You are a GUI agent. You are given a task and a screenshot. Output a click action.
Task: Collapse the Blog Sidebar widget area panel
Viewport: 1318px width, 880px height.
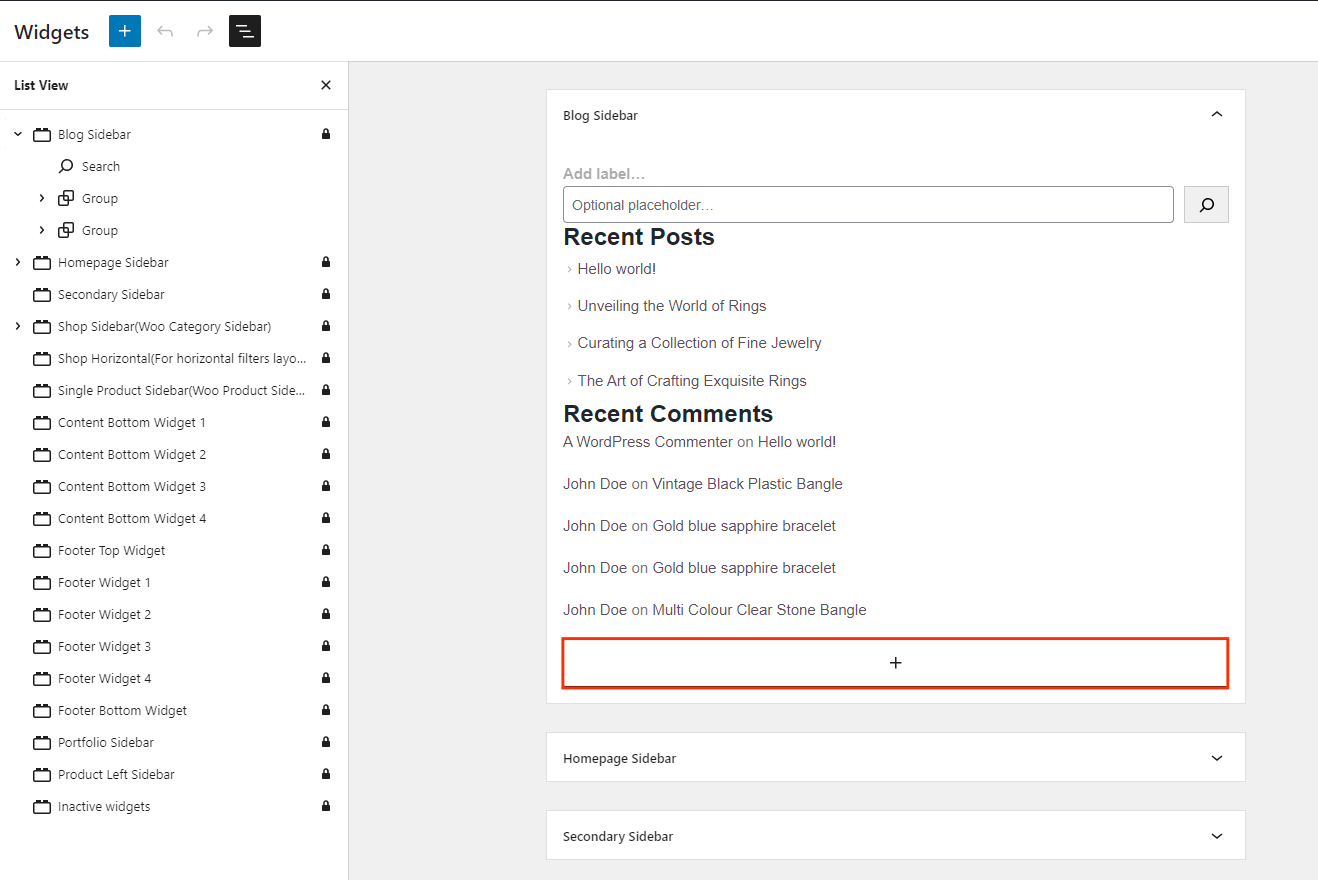1216,115
